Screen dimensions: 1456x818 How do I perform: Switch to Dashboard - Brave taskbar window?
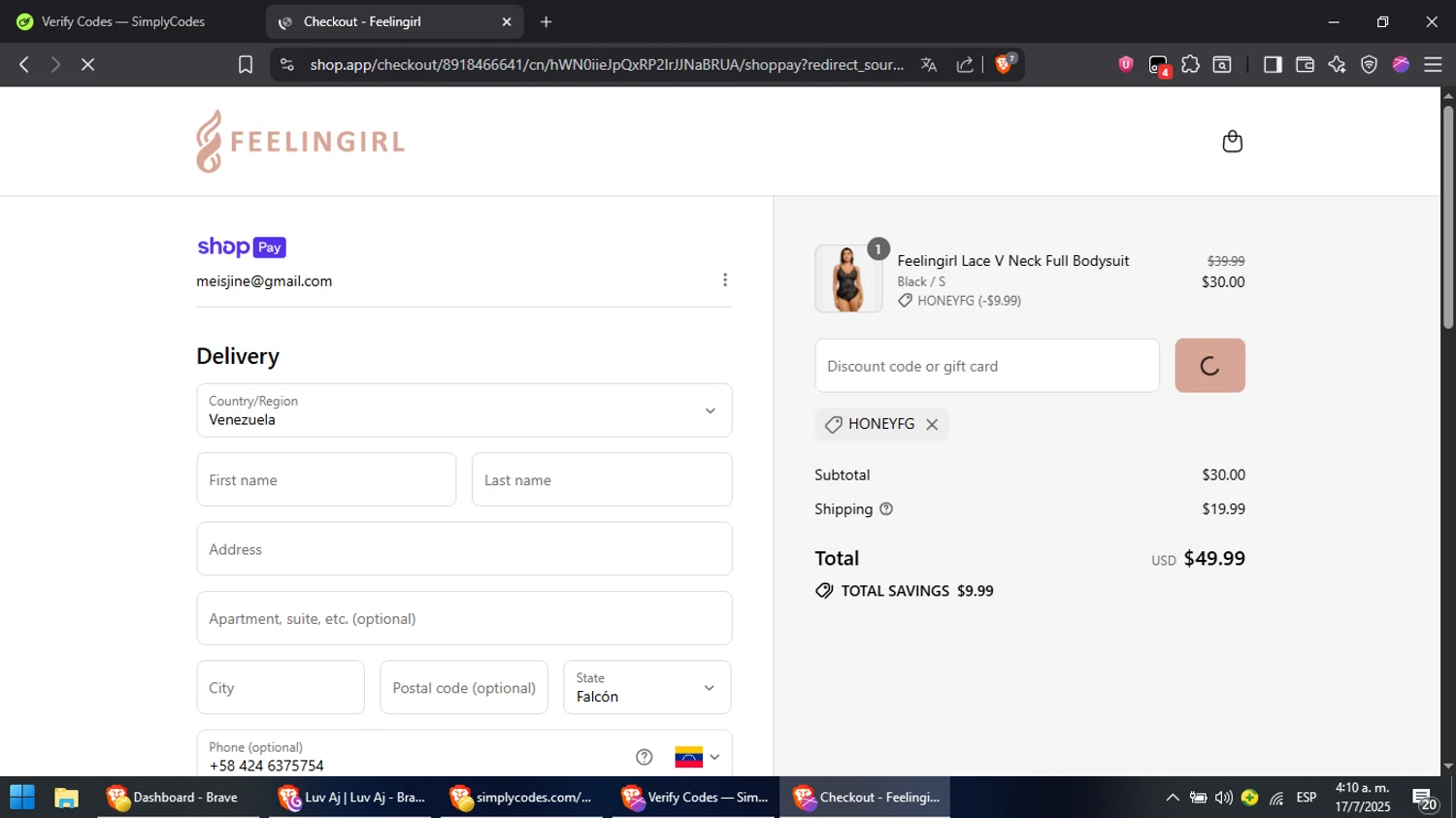point(180,798)
